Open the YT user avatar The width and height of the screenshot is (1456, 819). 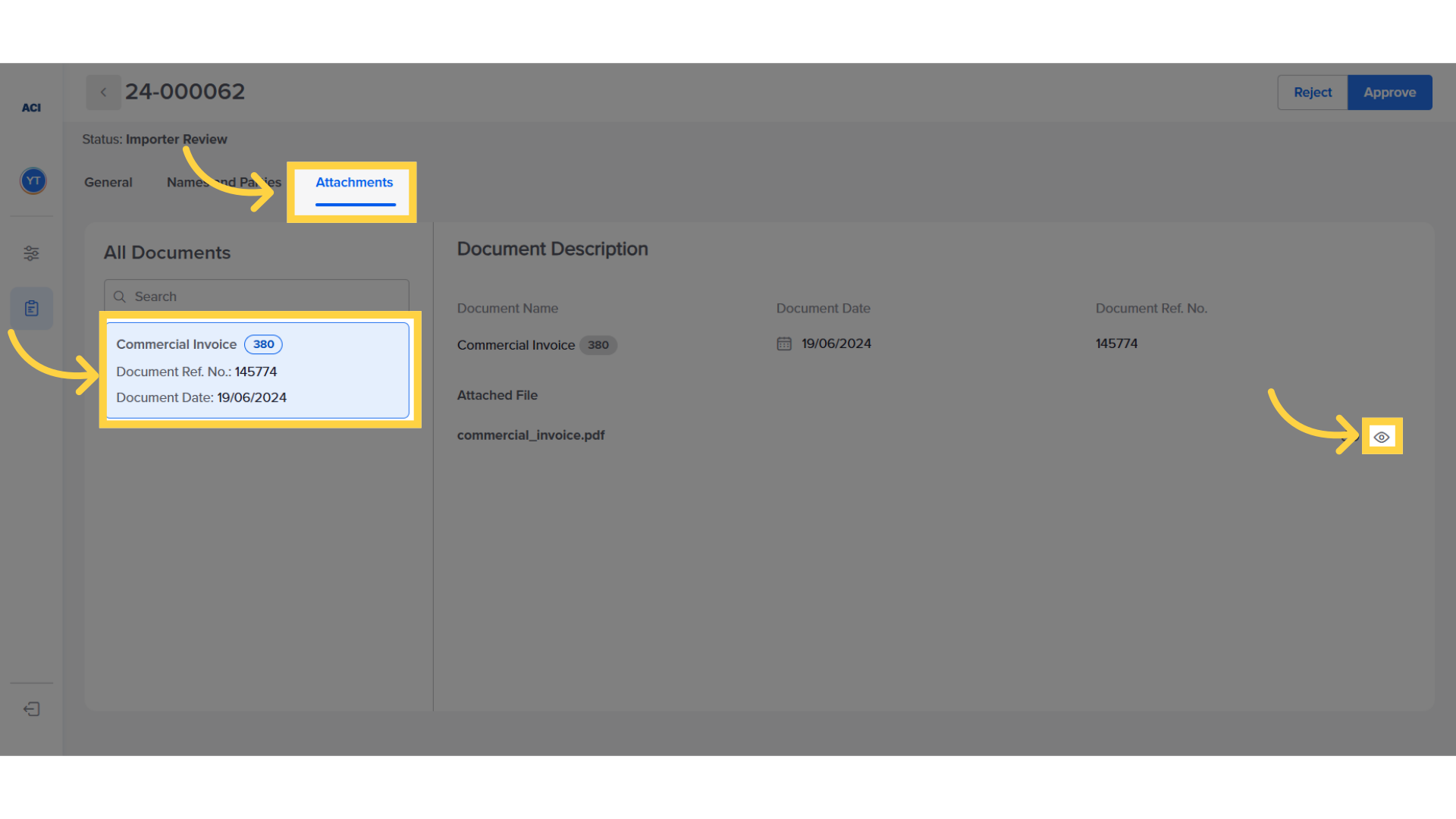click(x=33, y=180)
